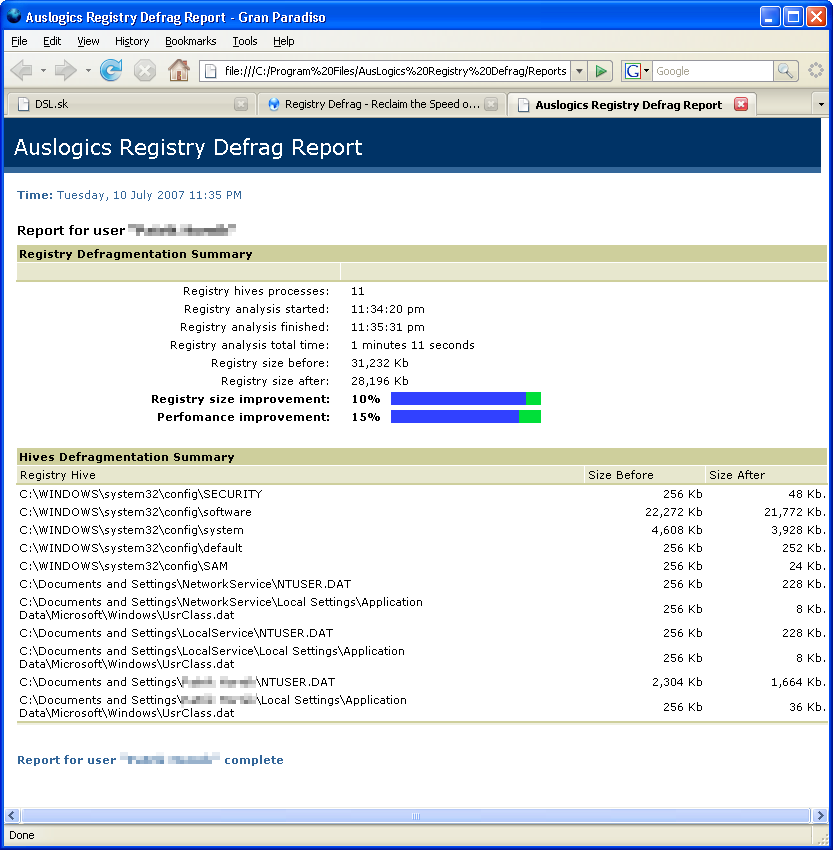Click the Forward navigation arrow
The image size is (833, 850).
[x=66, y=70]
